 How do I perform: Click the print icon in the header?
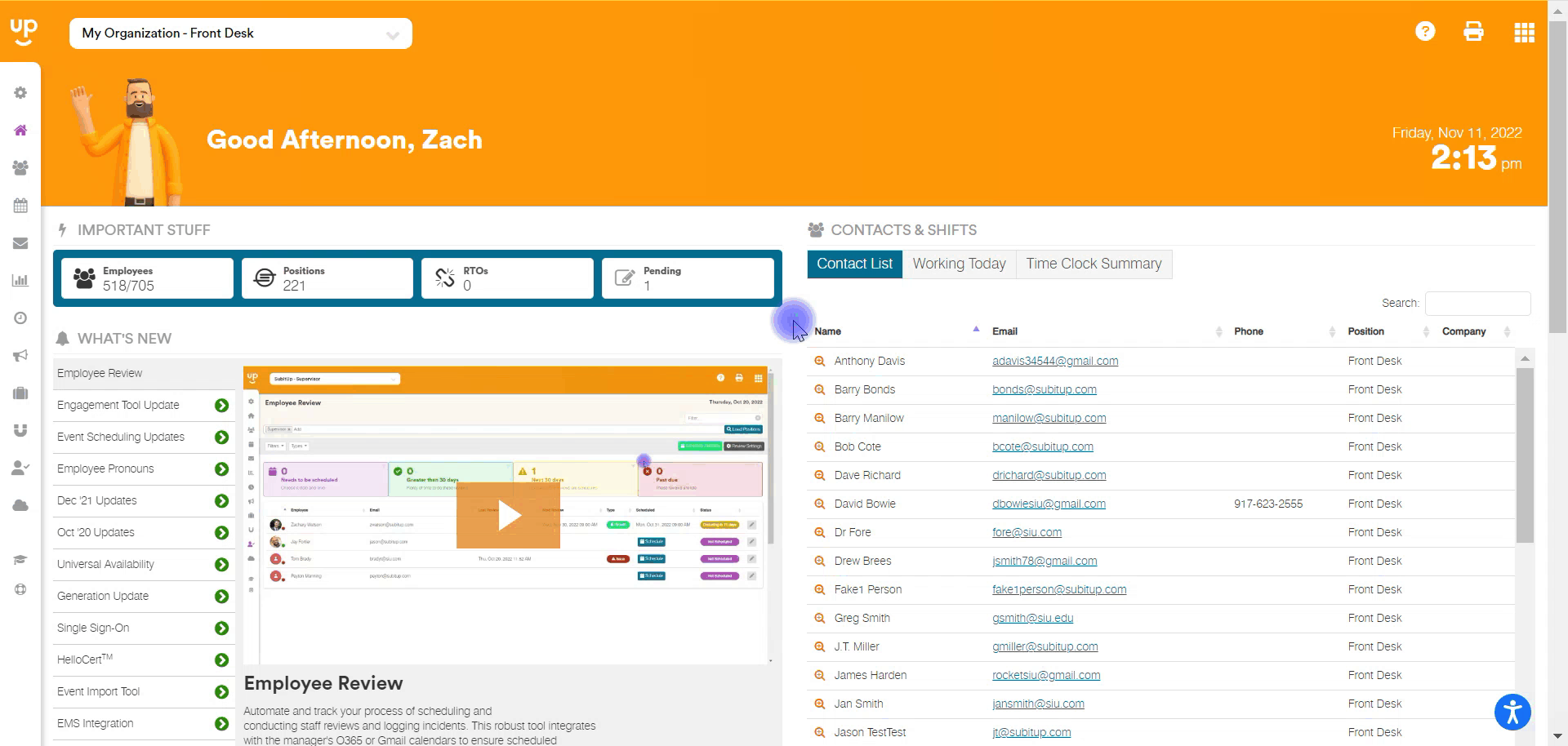[x=1474, y=31]
